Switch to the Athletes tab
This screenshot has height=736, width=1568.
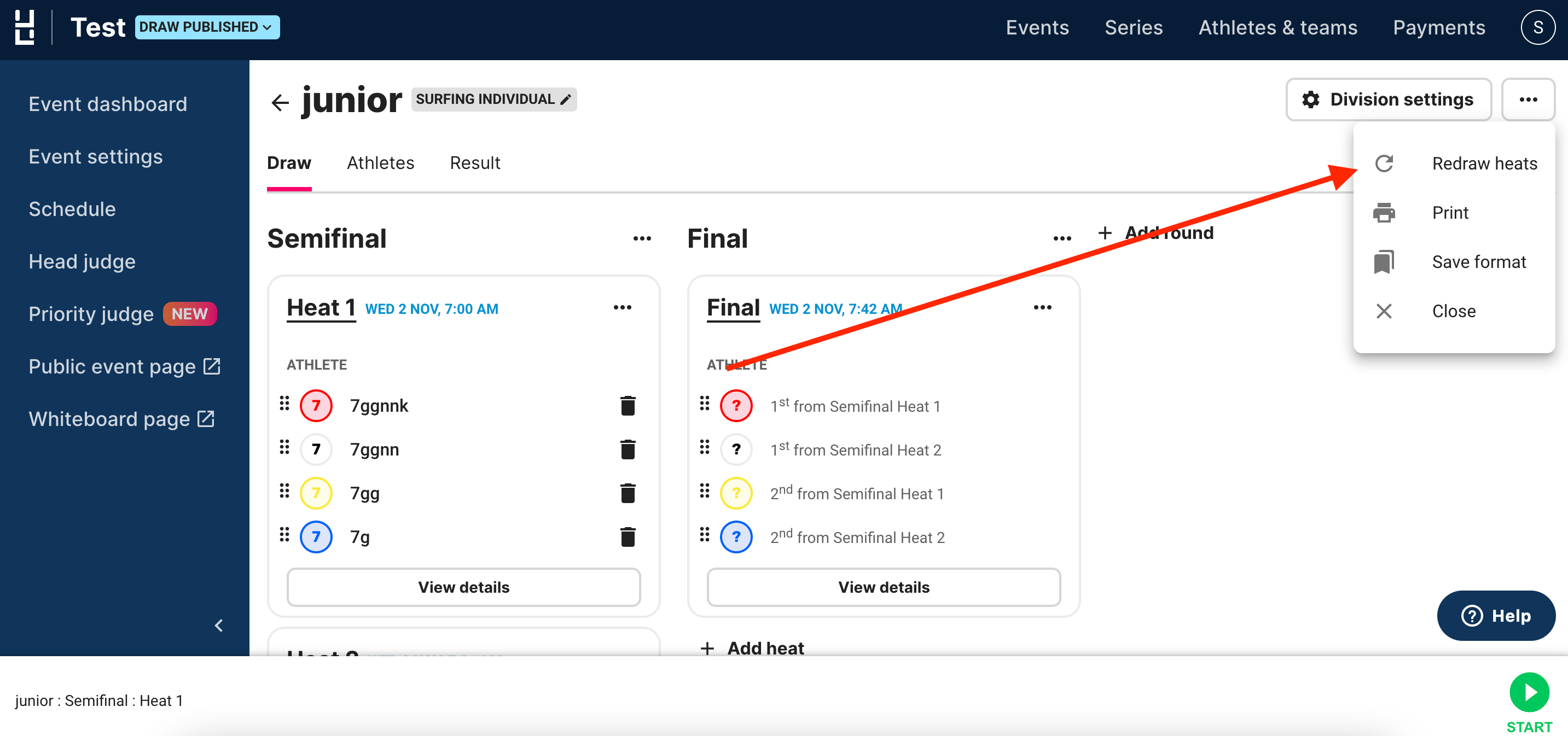pos(380,163)
